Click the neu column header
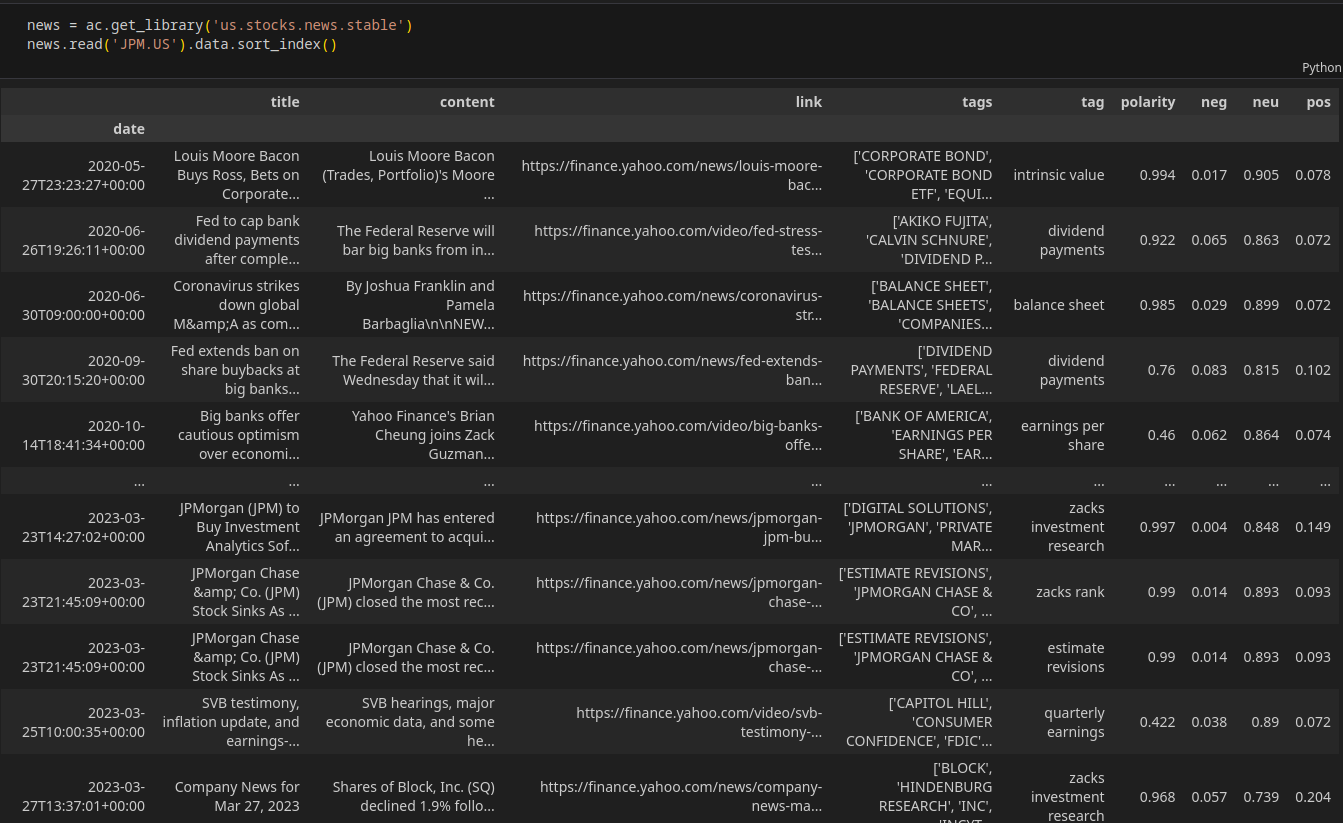The image size is (1343, 823). 1266,102
